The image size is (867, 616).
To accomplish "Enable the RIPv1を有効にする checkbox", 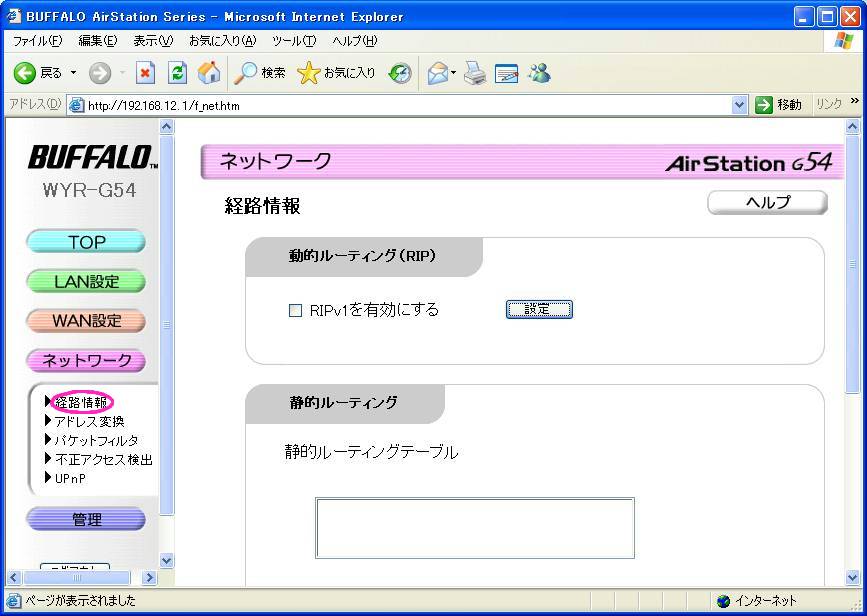I will [x=295, y=311].
